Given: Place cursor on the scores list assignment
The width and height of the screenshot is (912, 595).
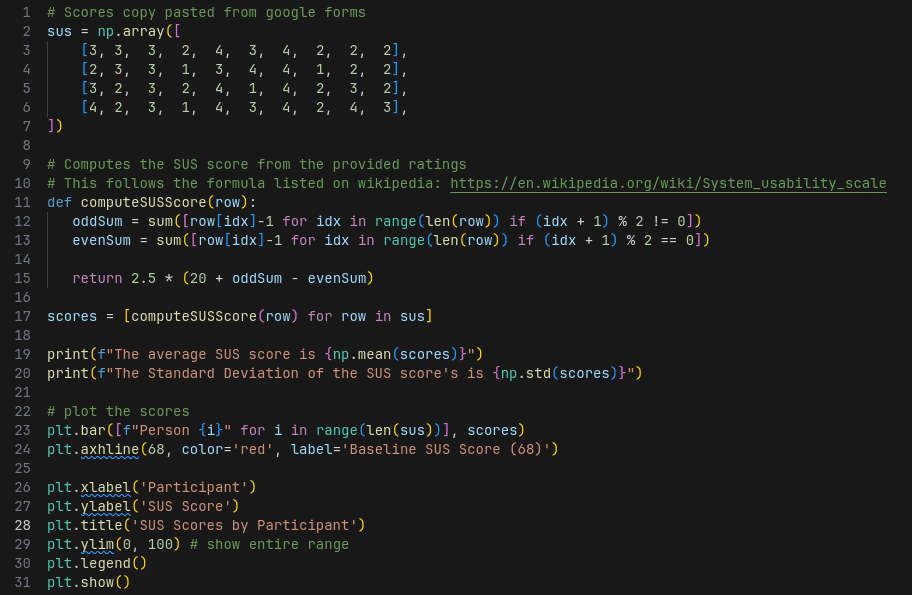Looking at the screenshot, I should 72,316.
